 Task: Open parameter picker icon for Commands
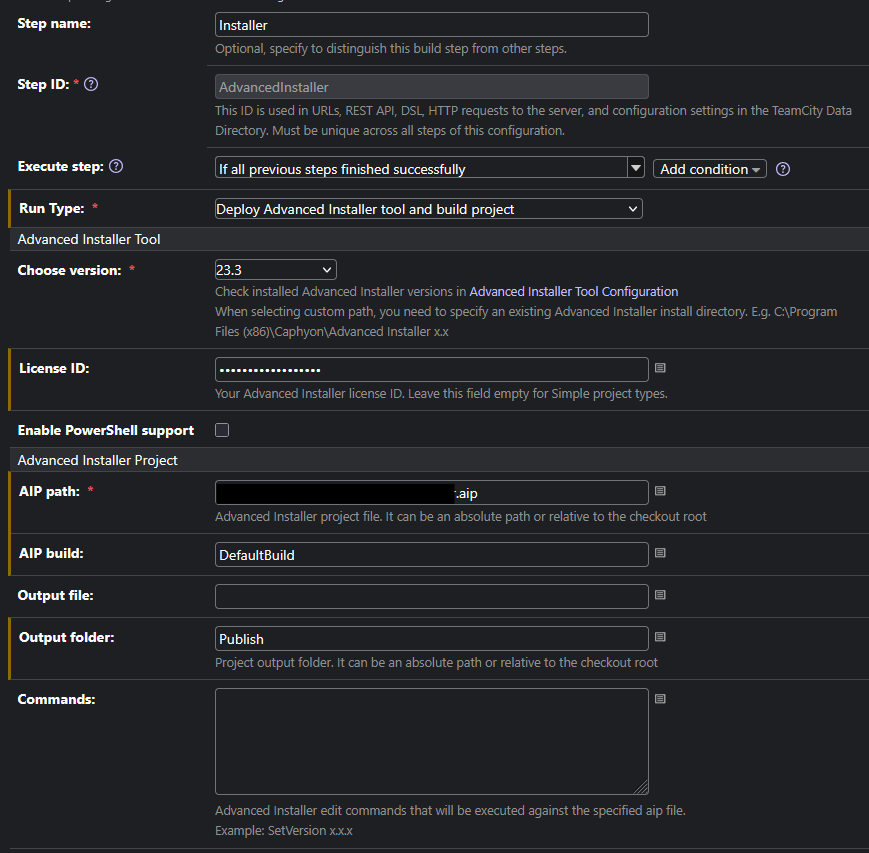click(x=660, y=699)
